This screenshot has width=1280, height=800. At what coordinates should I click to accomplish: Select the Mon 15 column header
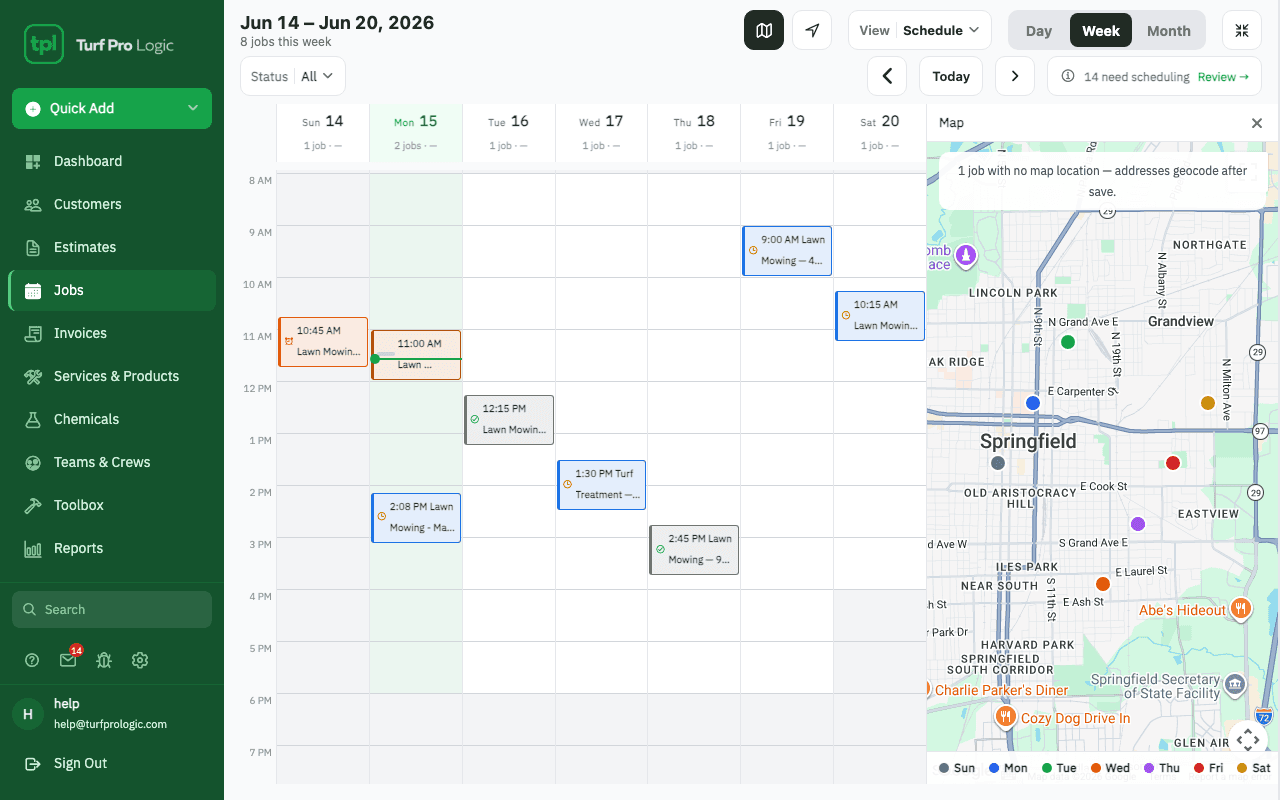tap(416, 132)
